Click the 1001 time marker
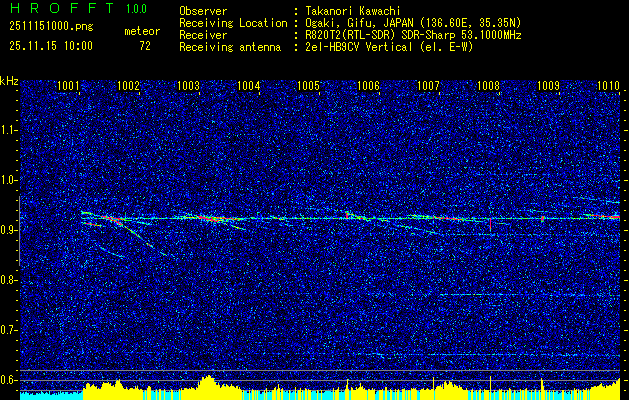The height and width of the screenshot is (400, 629). point(68,86)
